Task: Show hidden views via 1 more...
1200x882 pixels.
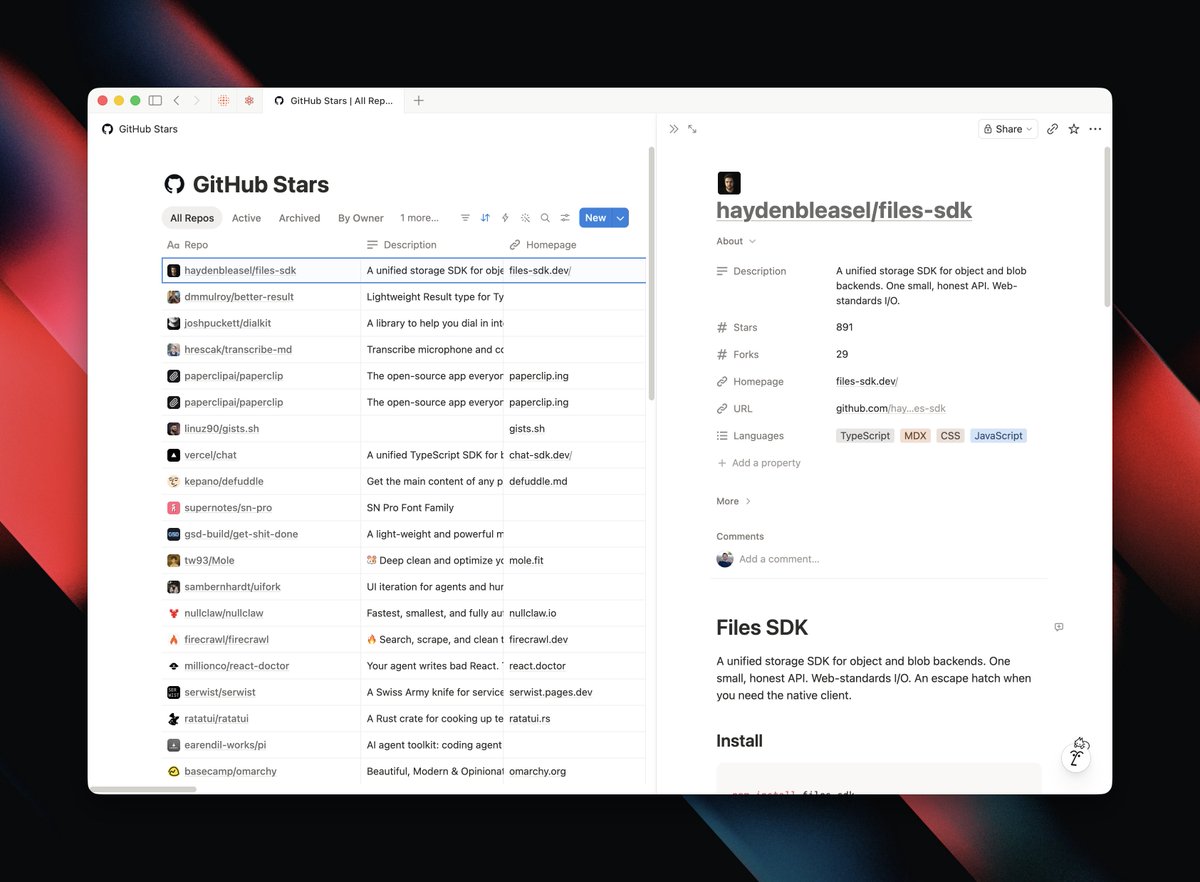Action: click(x=419, y=218)
